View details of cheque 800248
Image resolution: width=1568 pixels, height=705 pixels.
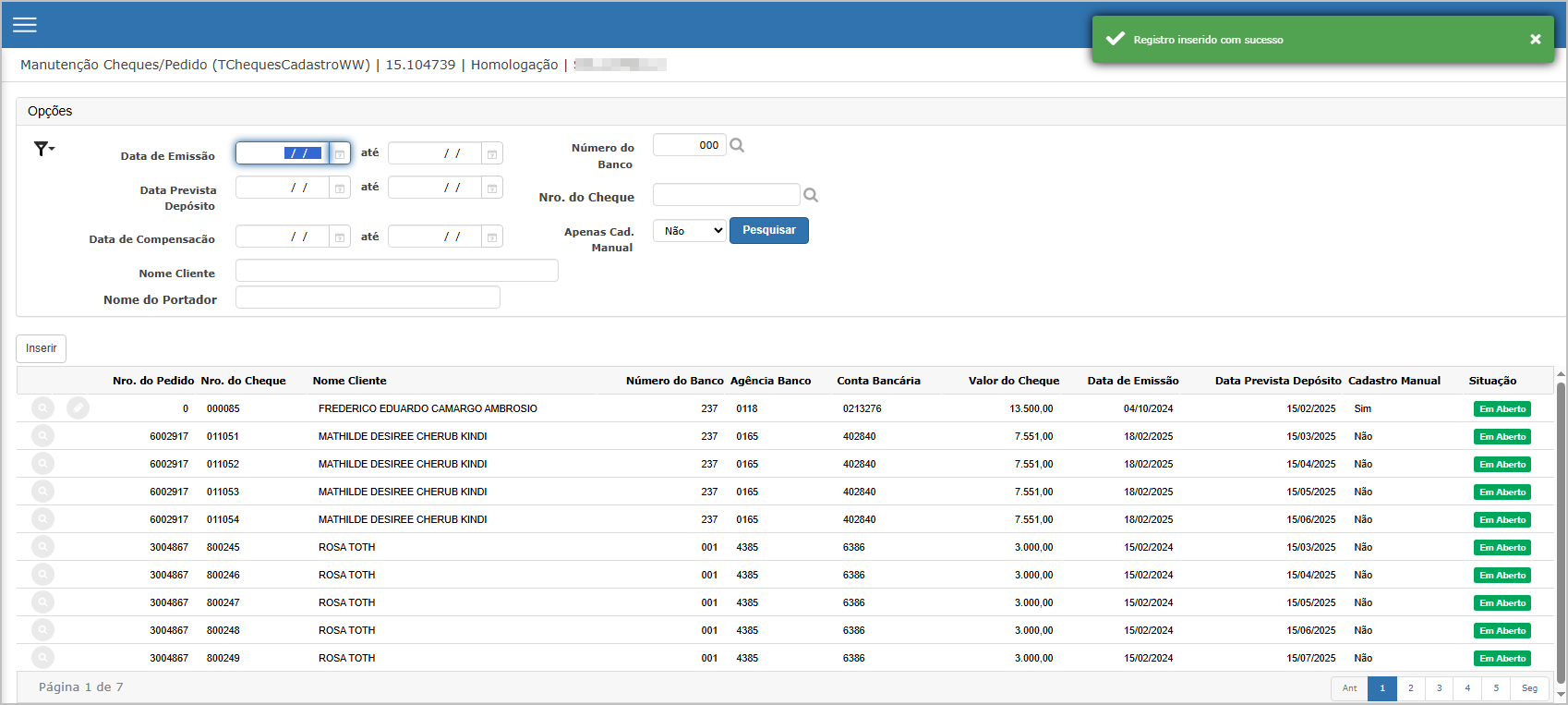42,629
